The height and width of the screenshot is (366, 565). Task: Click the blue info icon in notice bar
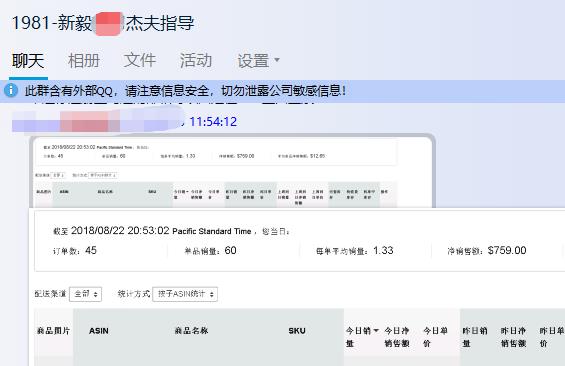[x=11, y=90]
